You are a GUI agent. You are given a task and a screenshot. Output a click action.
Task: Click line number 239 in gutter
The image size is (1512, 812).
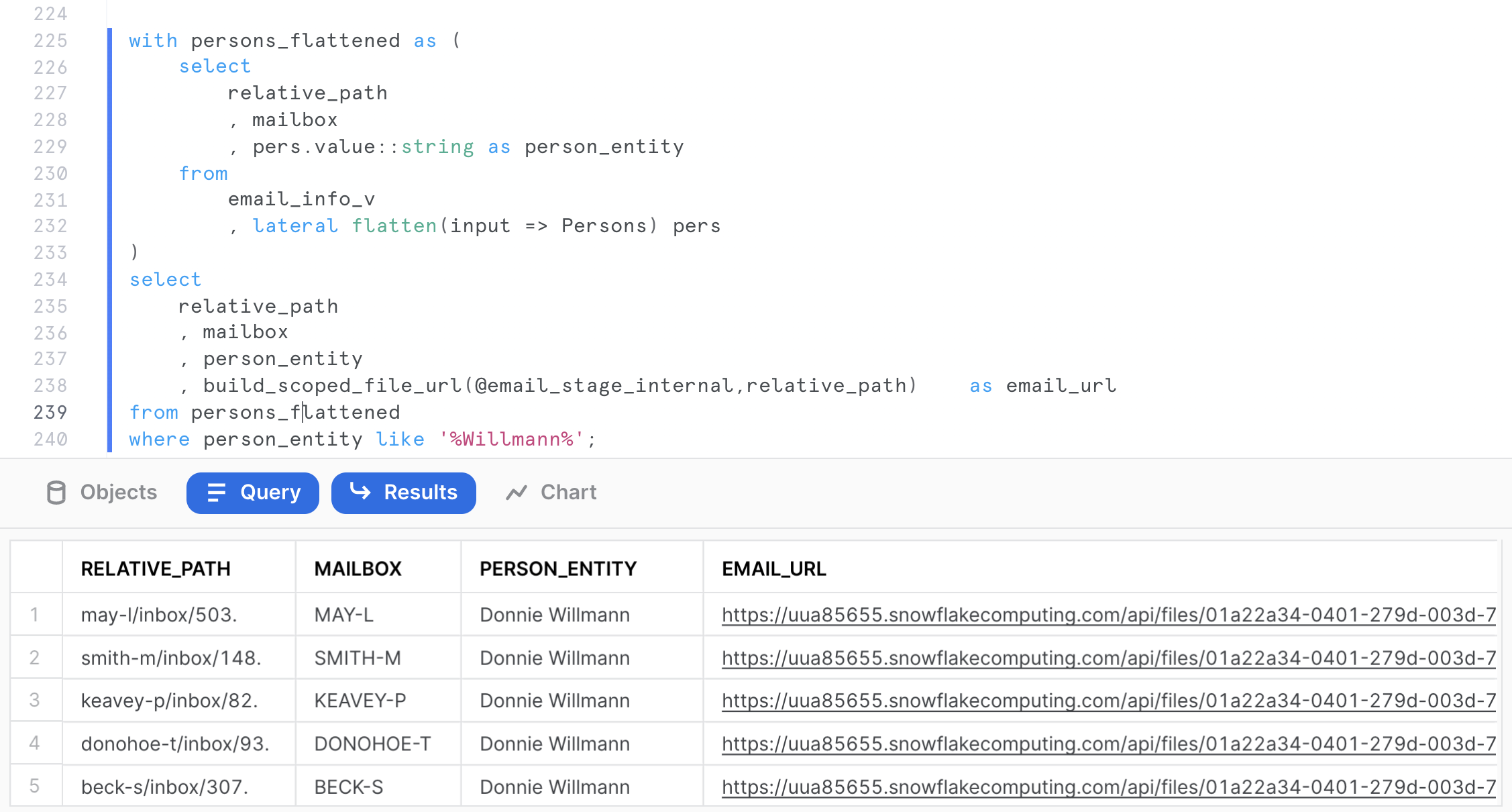50,412
